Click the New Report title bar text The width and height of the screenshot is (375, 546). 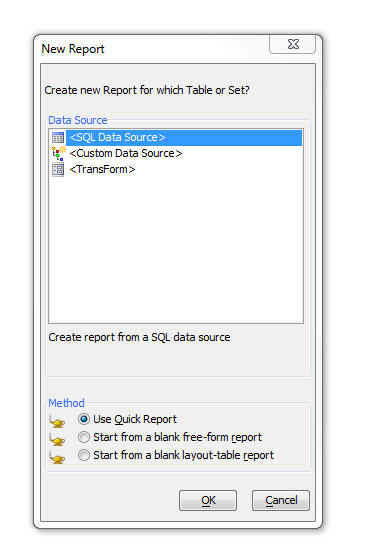coord(73,49)
